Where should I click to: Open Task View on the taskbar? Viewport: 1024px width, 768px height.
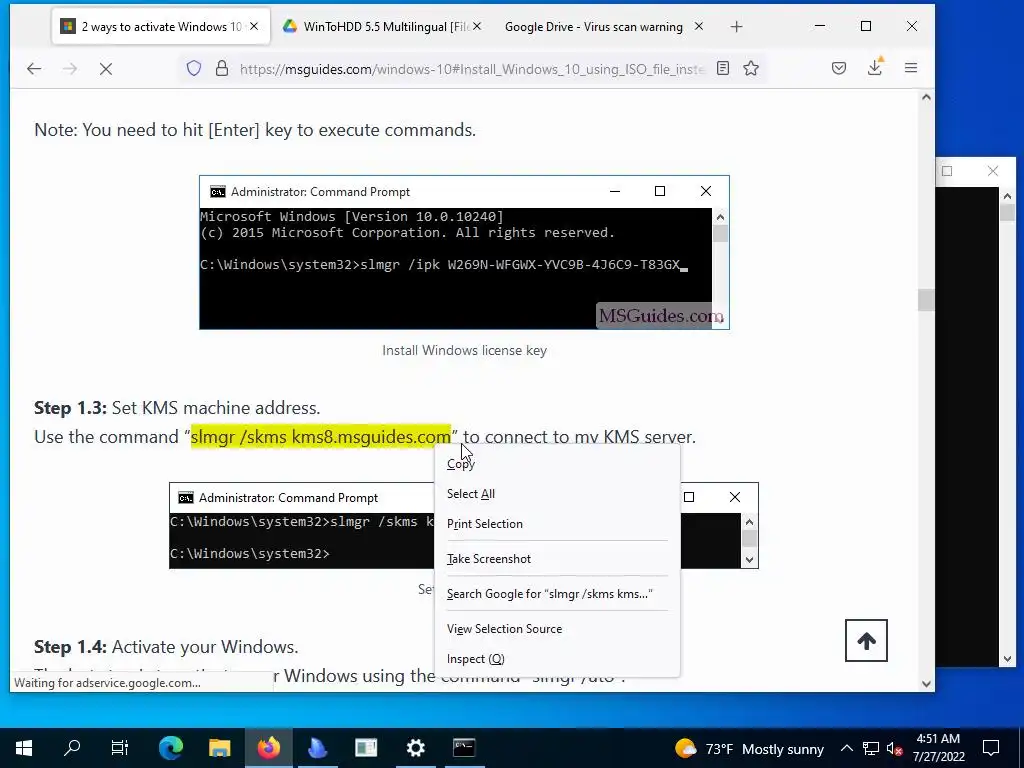[120, 748]
